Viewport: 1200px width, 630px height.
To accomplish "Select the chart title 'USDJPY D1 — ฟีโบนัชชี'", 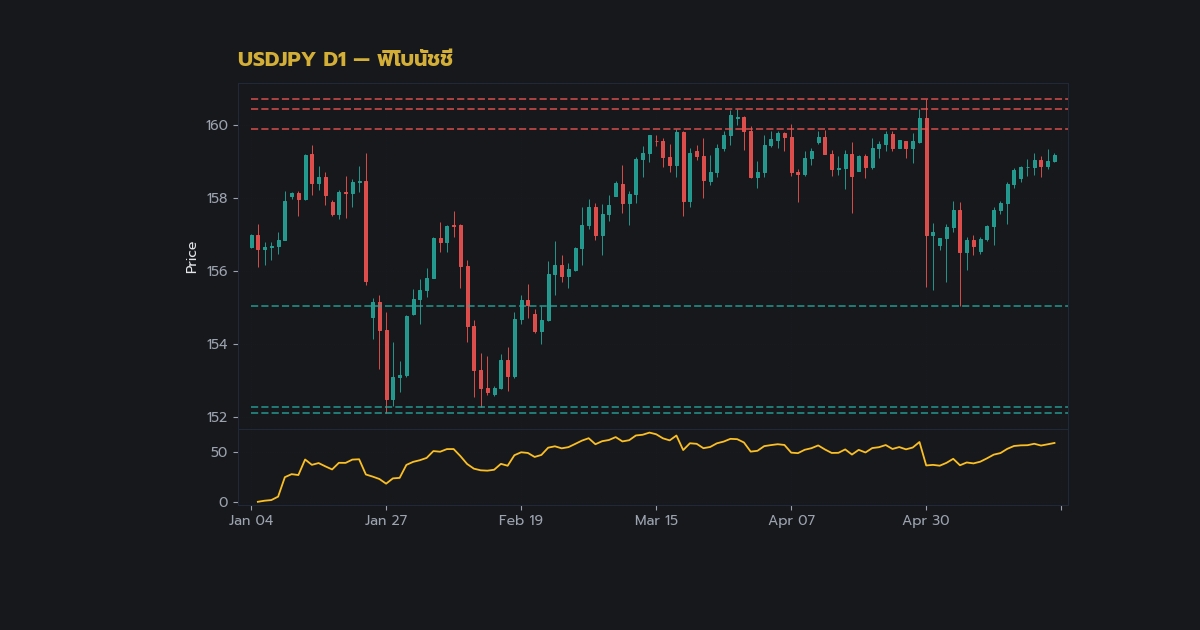I will tap(346, 59).
